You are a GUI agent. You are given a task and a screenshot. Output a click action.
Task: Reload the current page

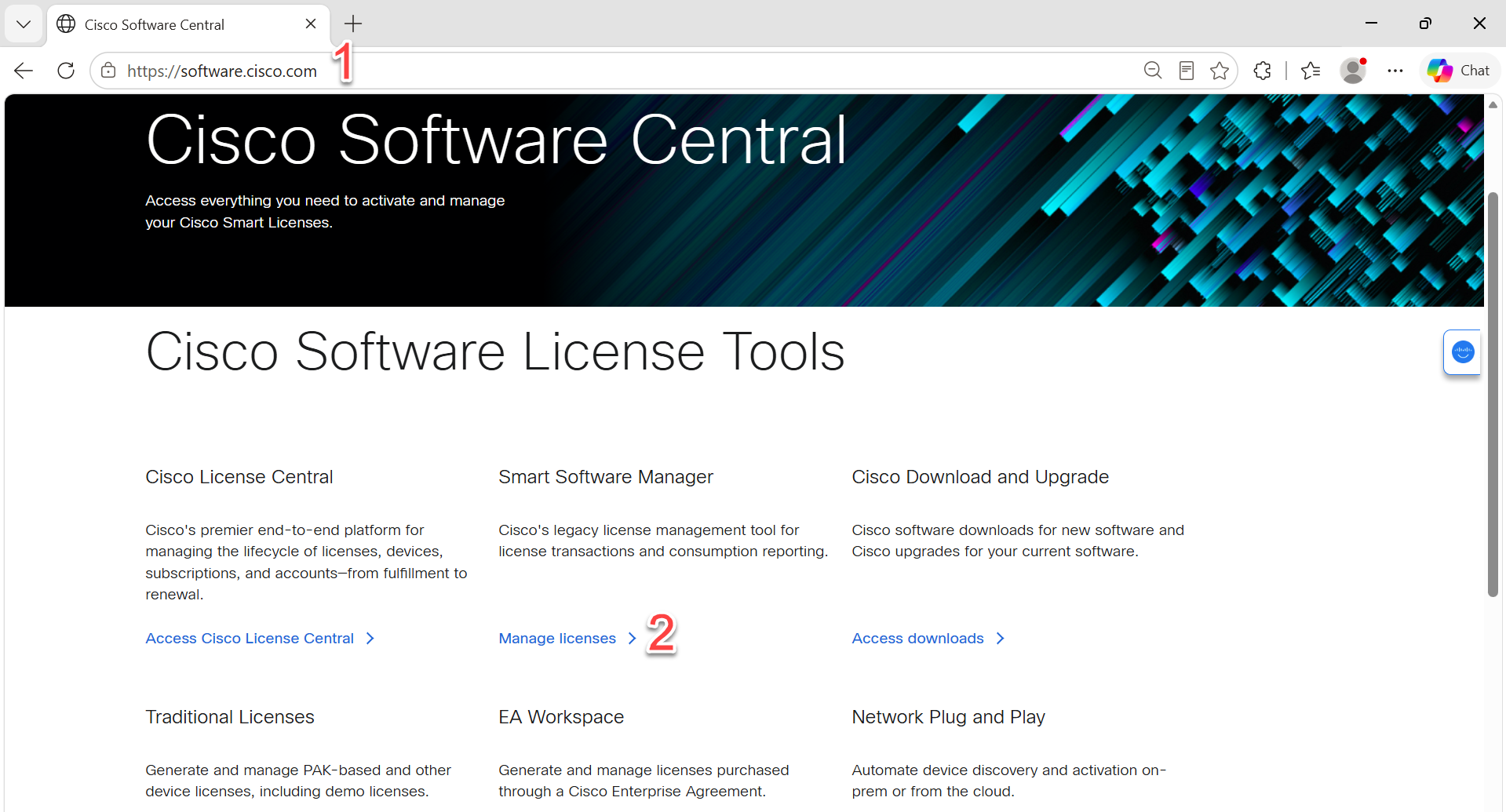pos(66,71)
